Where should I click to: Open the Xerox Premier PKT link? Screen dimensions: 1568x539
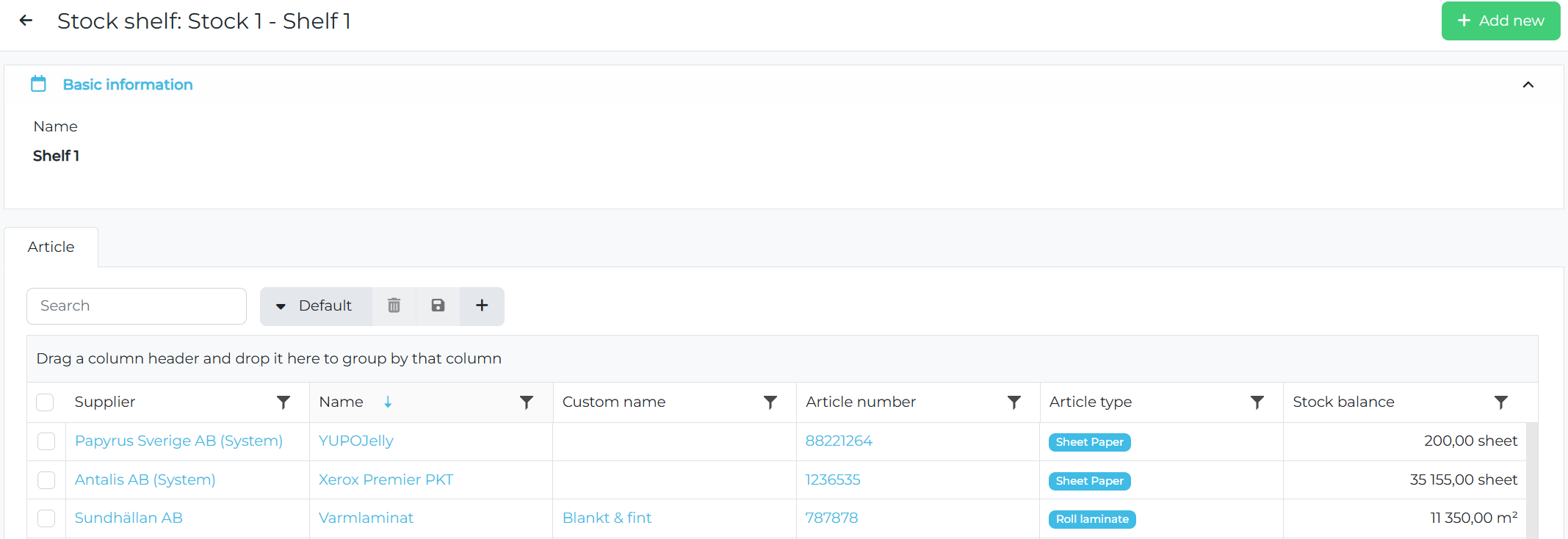[386, 480]
